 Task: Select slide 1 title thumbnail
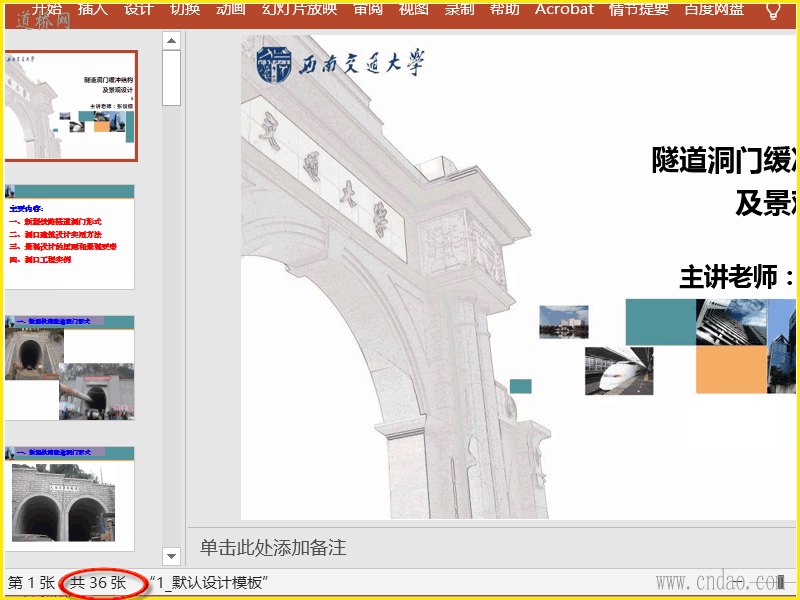point(71,106)
